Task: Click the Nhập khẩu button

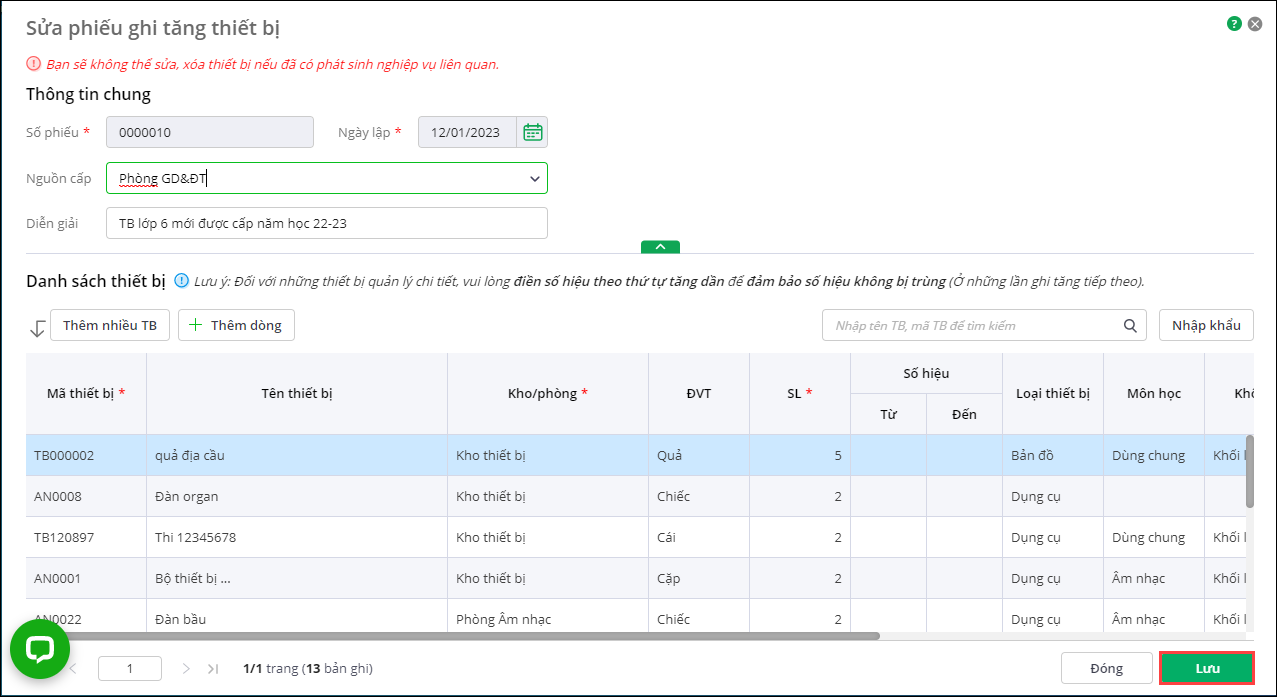Action: tap(1206, 325)
